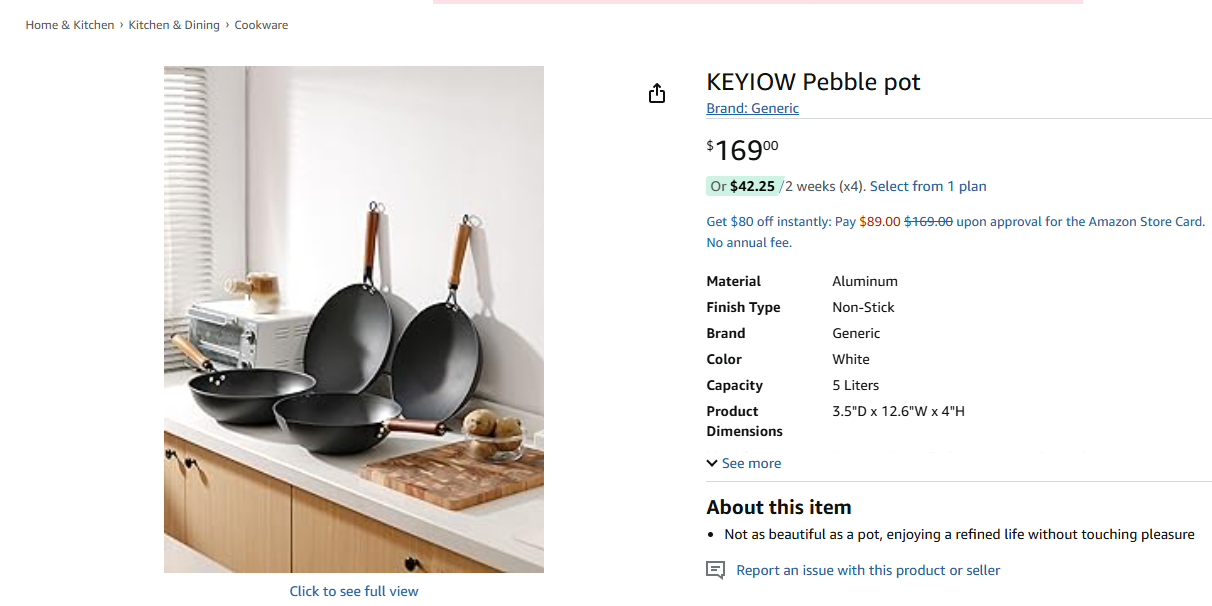Click the 5 Liters capacity value
This screenshot has height=606, width=1212.
tap(855, 385)
